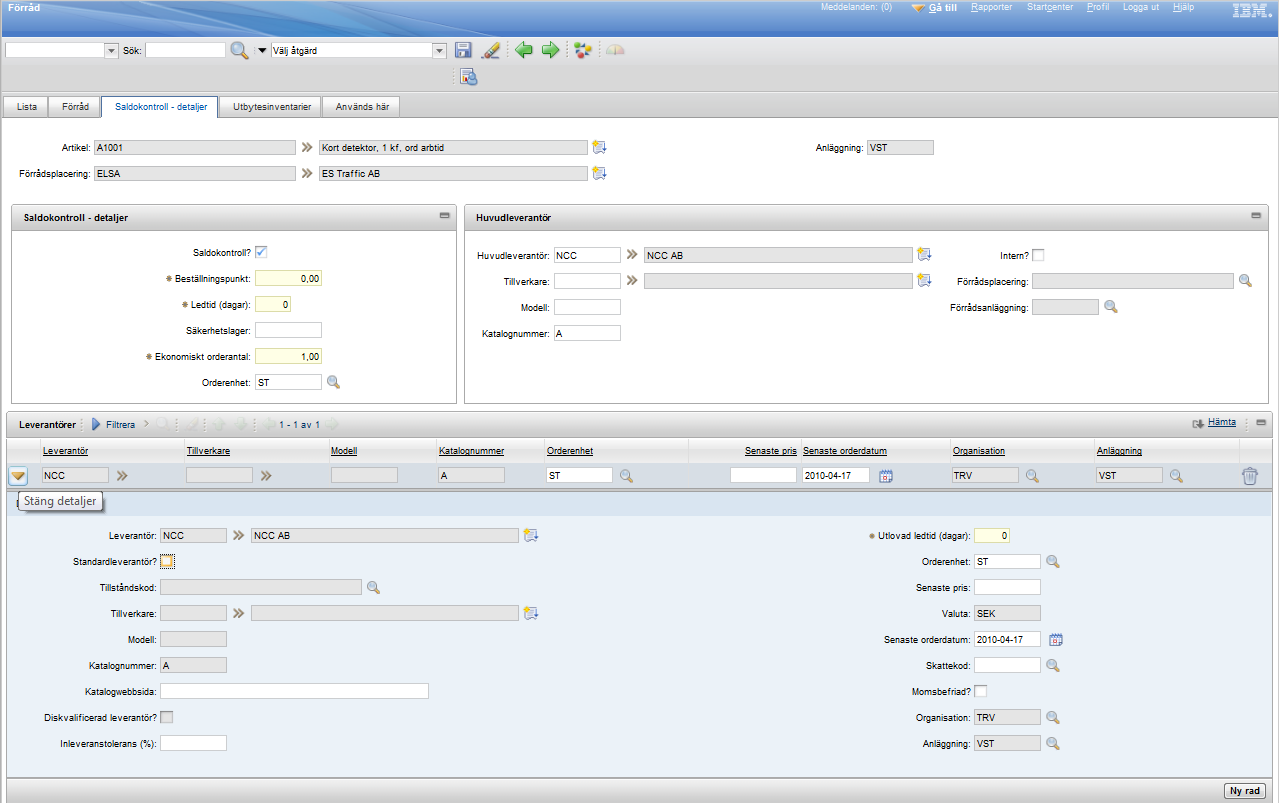Click Logga ut to sign out
Viewport: 1279px width, 803px height.
click(x=1141, y=7)
